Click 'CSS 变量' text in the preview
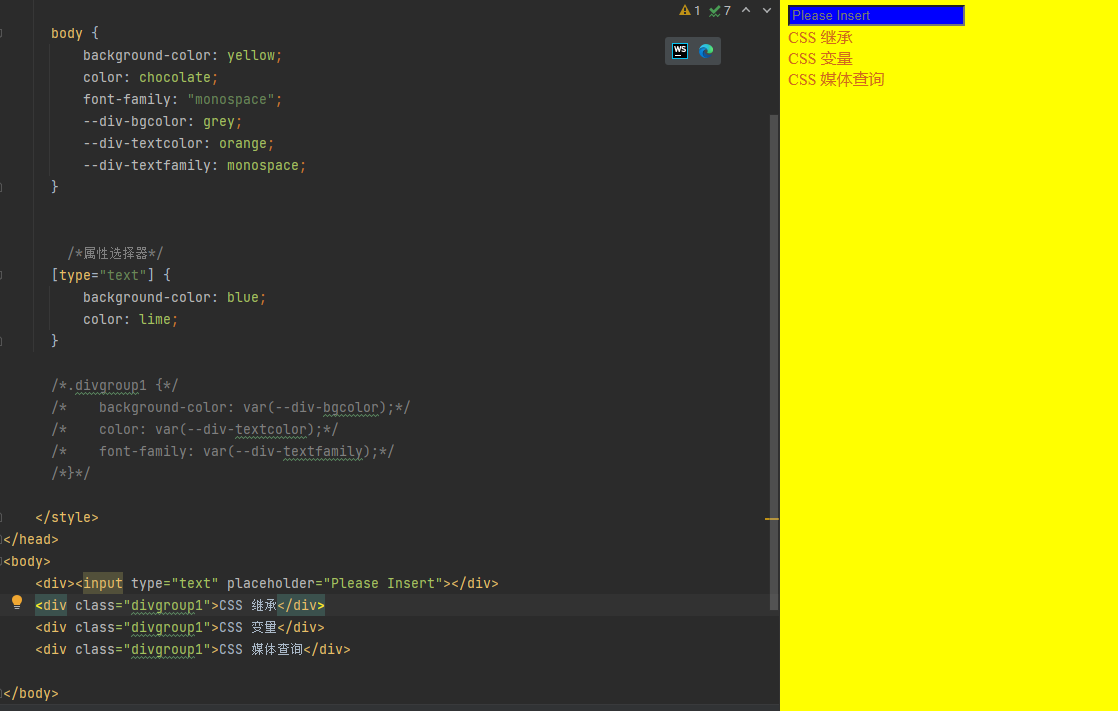This screenshot has height=711, width=1118. click(x=820, y=58)
